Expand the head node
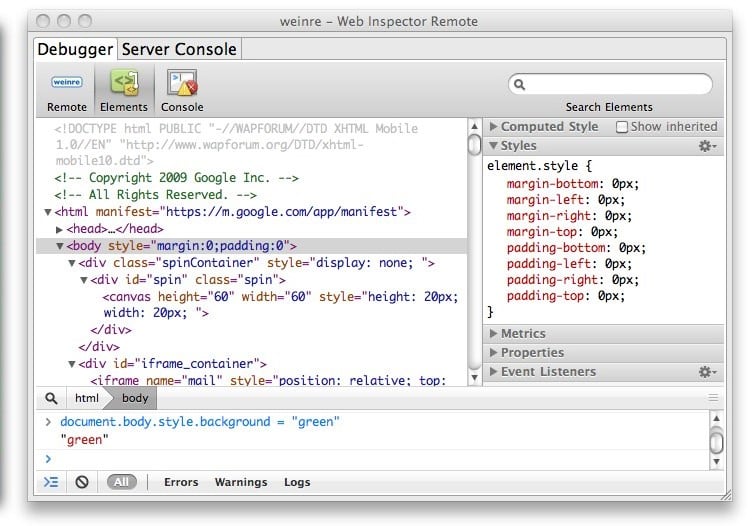 click(59, 229)
